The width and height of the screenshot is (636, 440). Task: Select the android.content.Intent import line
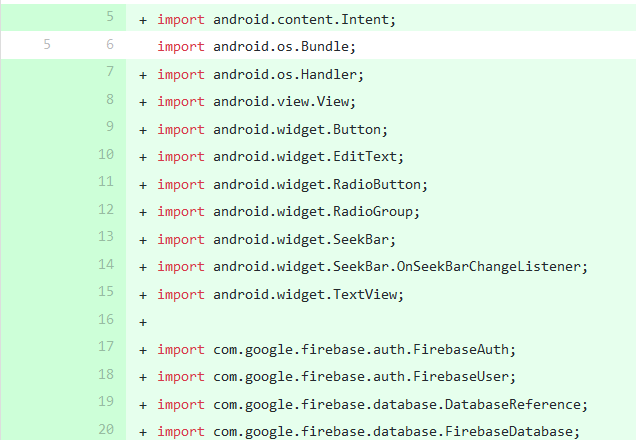(x=276, y=19)
